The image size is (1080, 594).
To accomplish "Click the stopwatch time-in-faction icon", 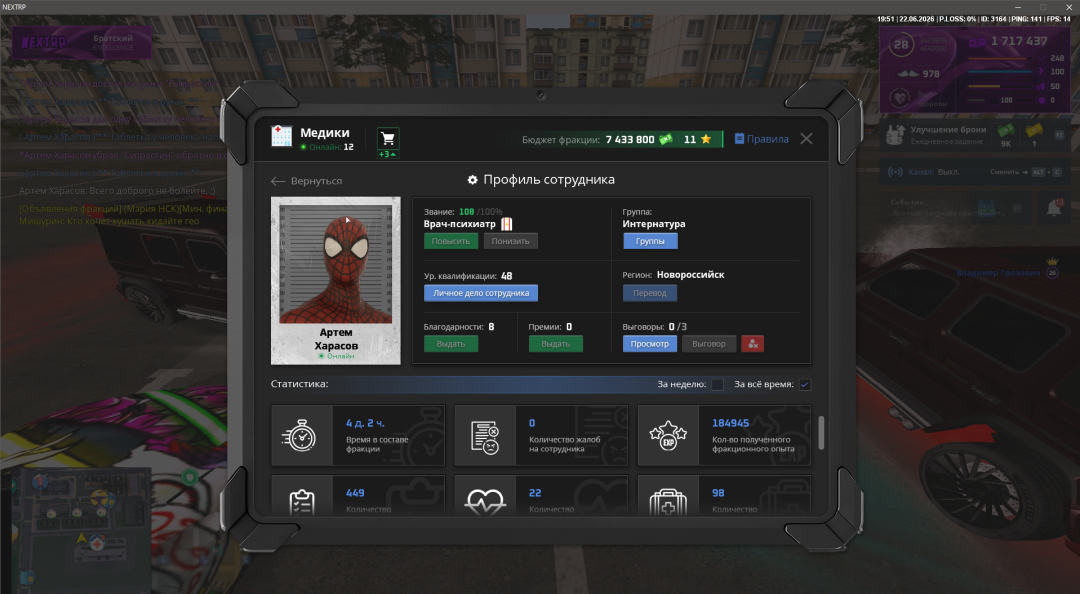I will coord(300,436).
